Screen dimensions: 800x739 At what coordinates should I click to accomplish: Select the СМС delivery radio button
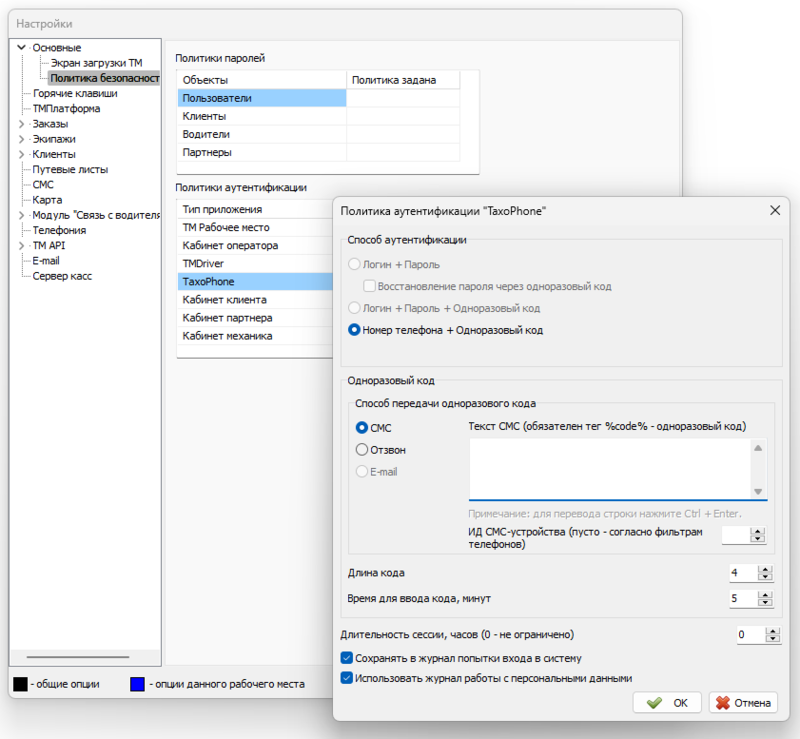point(363,428)
